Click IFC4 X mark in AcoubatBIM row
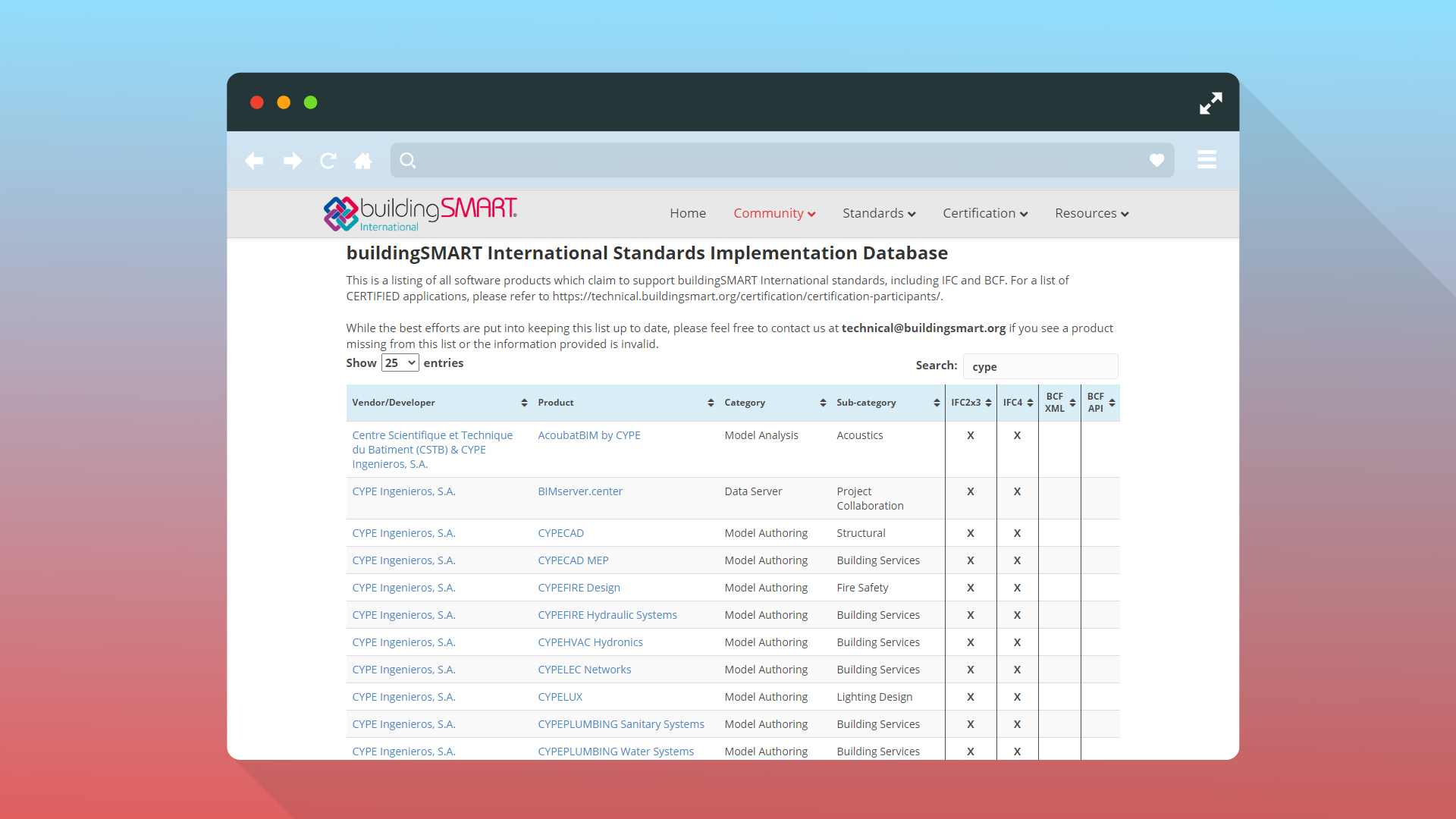The height and width of the screenshot is (819, 1456). (1018, 435)
